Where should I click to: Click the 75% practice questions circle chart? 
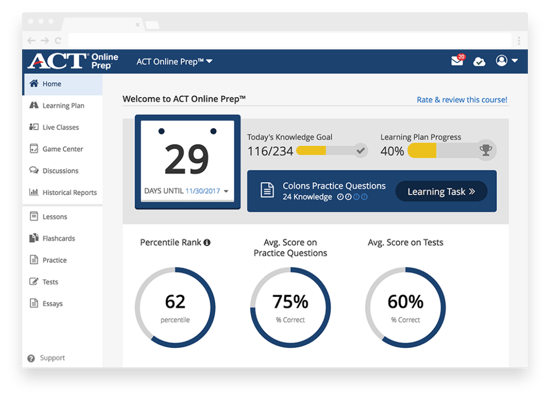coord(290,308)
